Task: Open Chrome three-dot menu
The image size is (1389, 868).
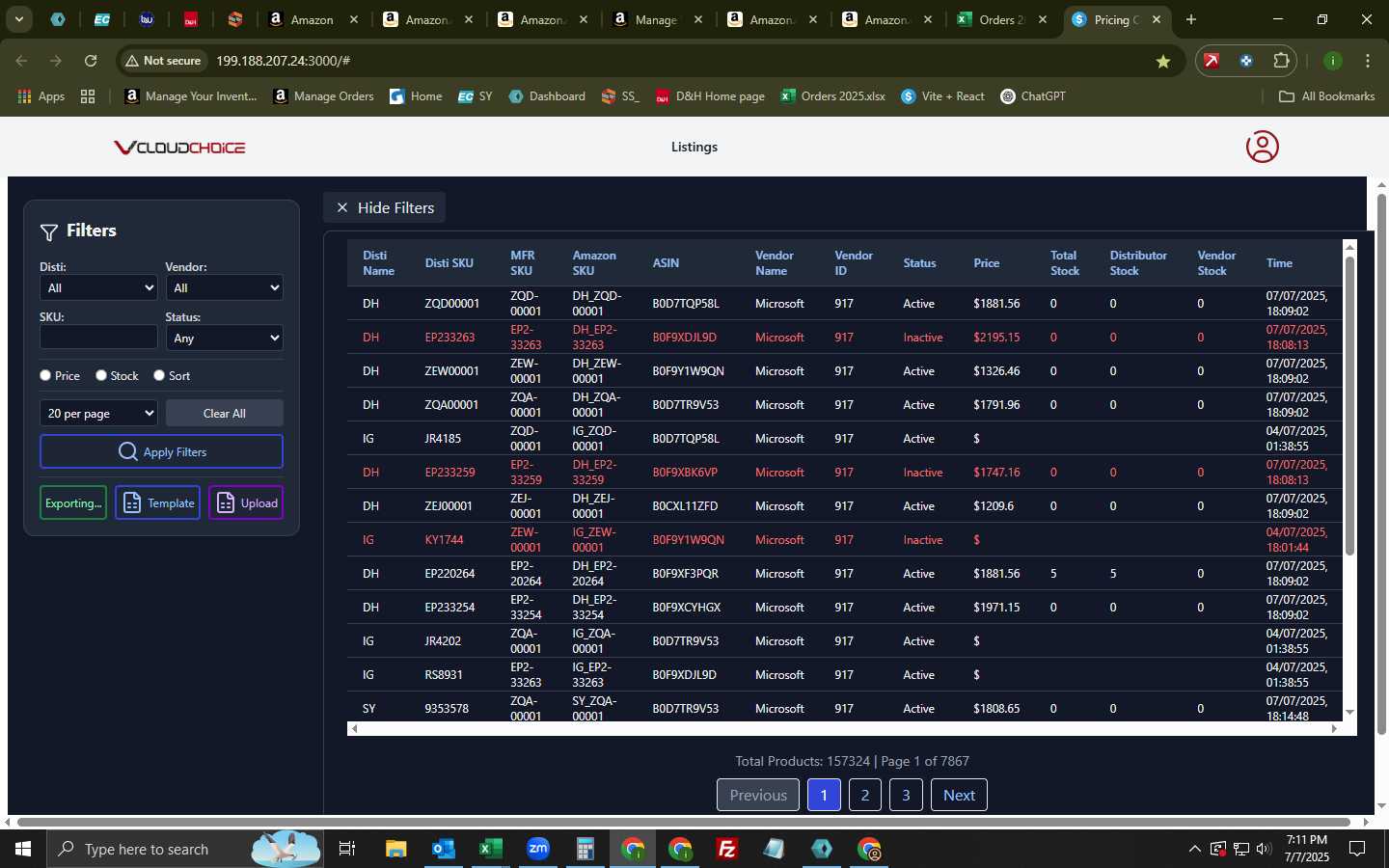Action: (x=1368, y=61)
